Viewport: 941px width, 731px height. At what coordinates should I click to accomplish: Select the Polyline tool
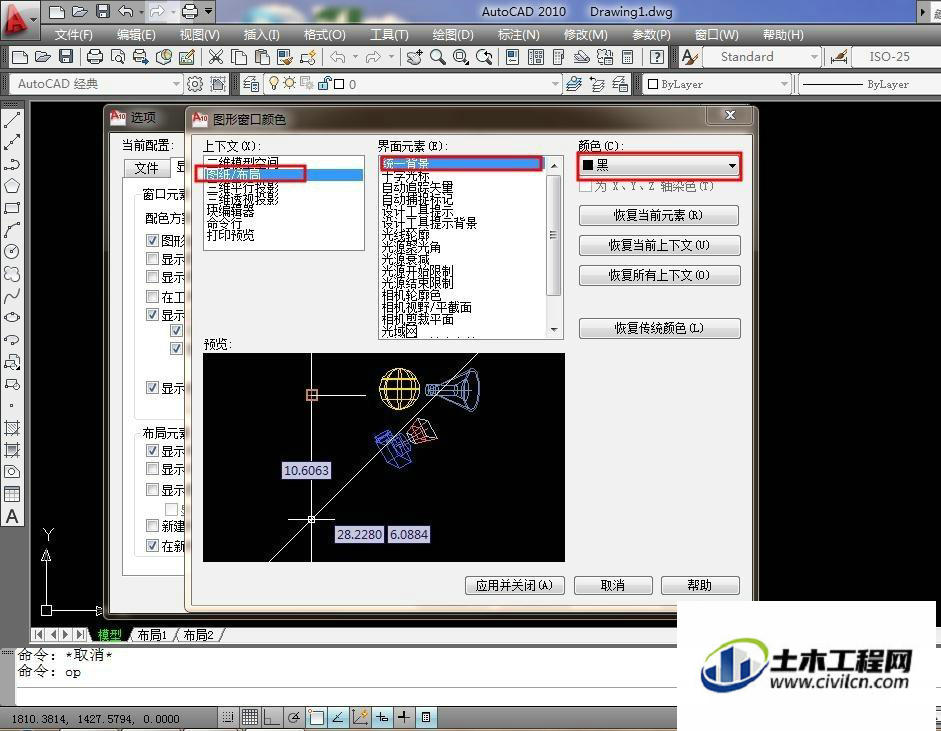click(x=12, y=164)
